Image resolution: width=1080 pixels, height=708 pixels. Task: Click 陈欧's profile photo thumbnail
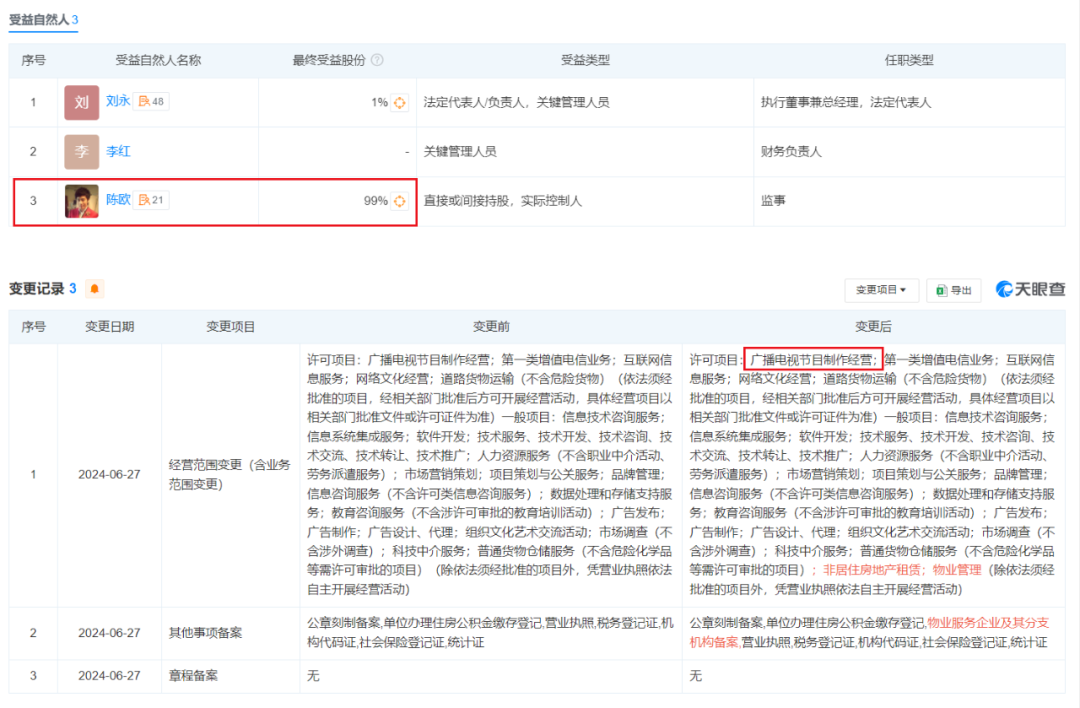point(82,201)
